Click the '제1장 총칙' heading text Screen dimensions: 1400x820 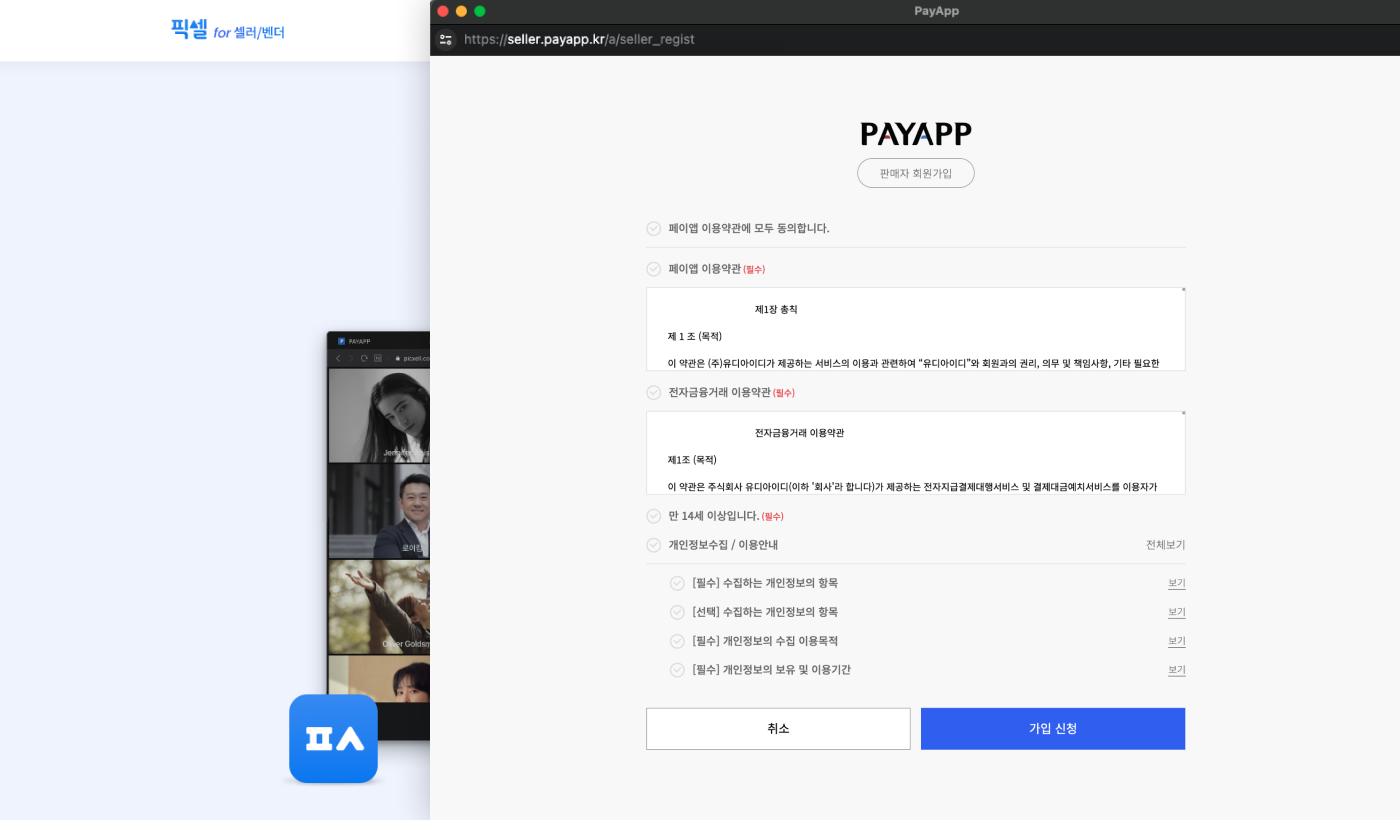[x=776, y=310]
